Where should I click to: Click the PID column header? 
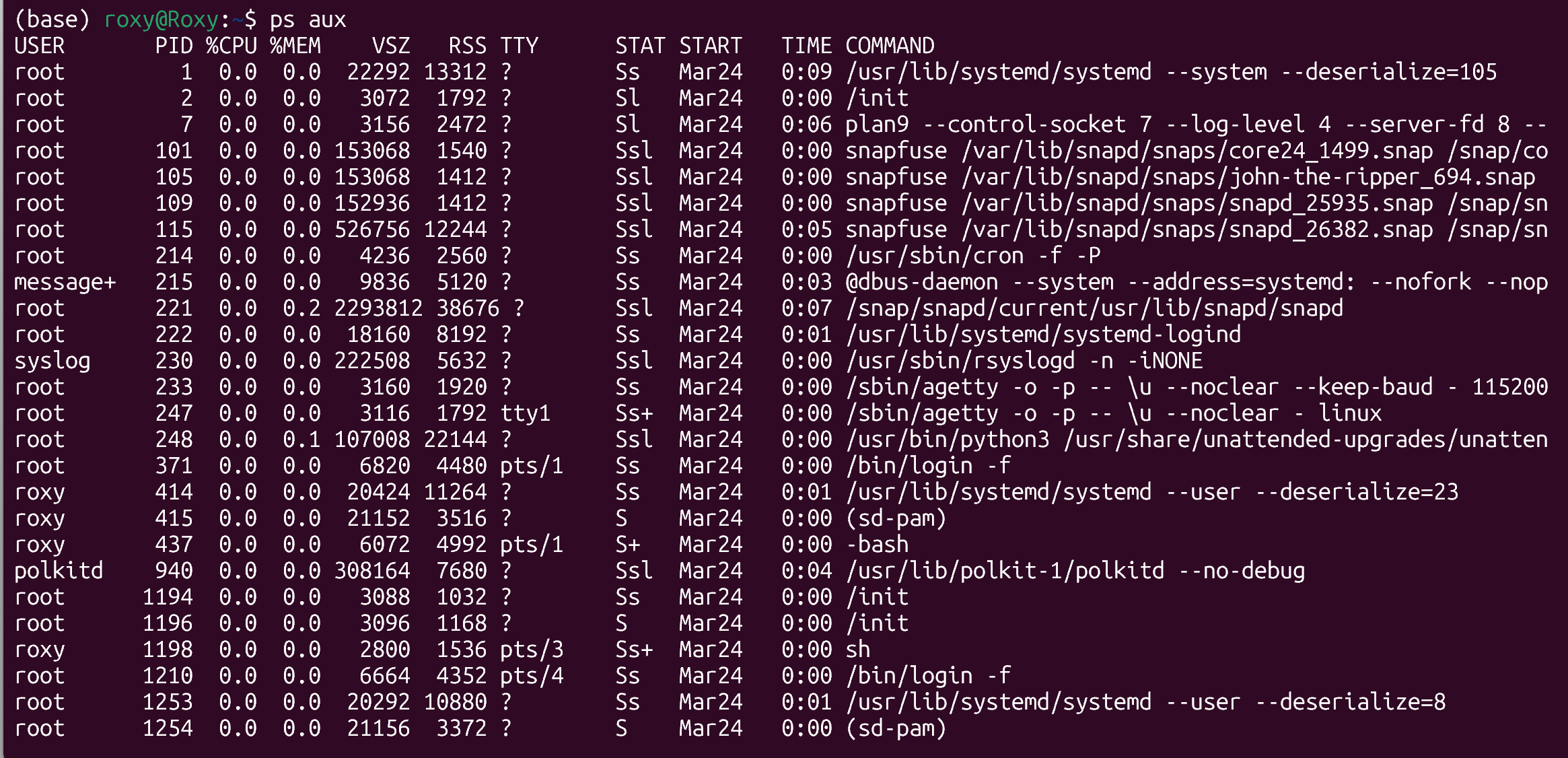(x=174, y=46)
